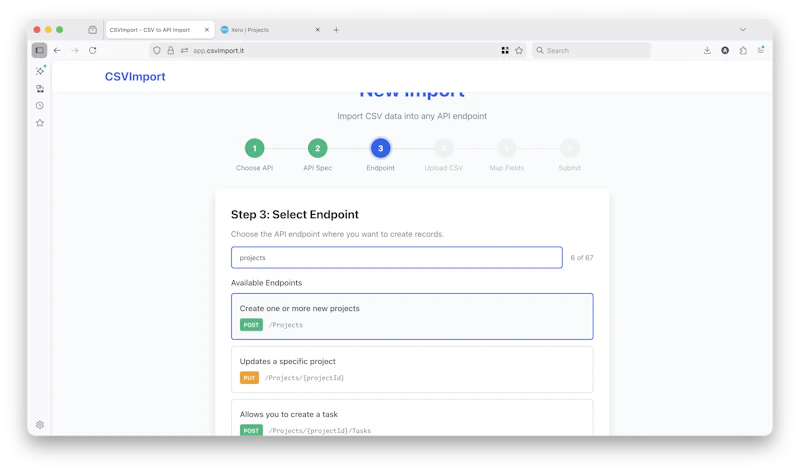Click the /Projects/{projectId} path text
The height and width of the screenshot is (472, 800).
click(x=305, y=378)
